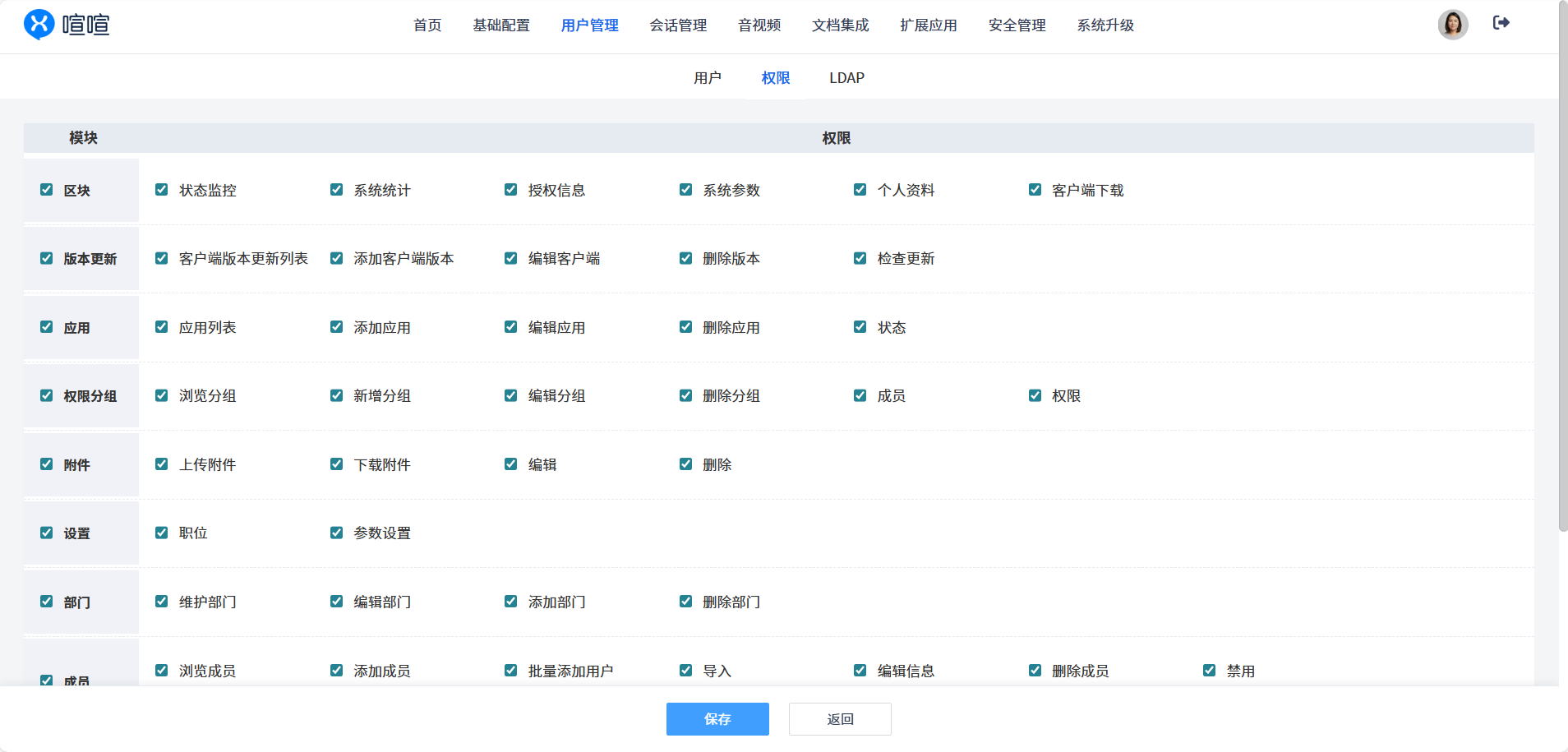Toggle the 权限分组 module checkbox
The height and width of the screenshot is (752, 1568).
(47, 395)
